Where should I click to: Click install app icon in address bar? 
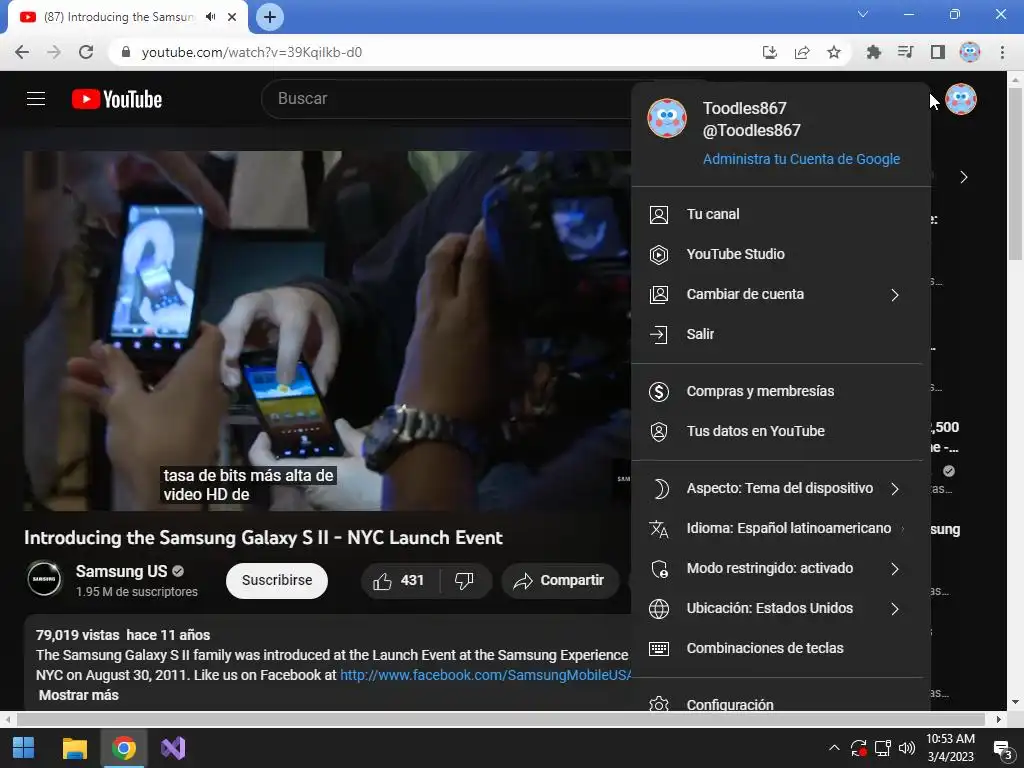tap(770, 52)
